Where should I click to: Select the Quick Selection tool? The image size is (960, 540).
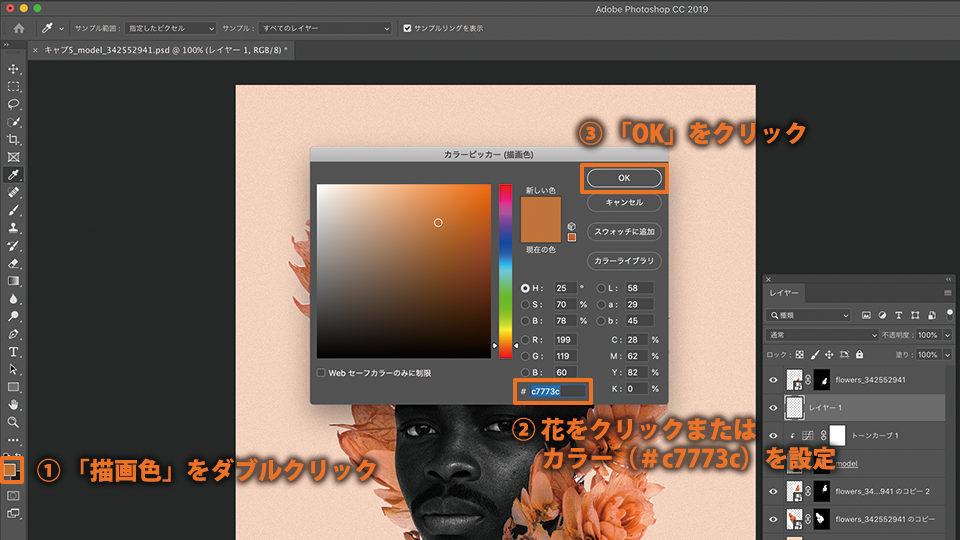13,122
